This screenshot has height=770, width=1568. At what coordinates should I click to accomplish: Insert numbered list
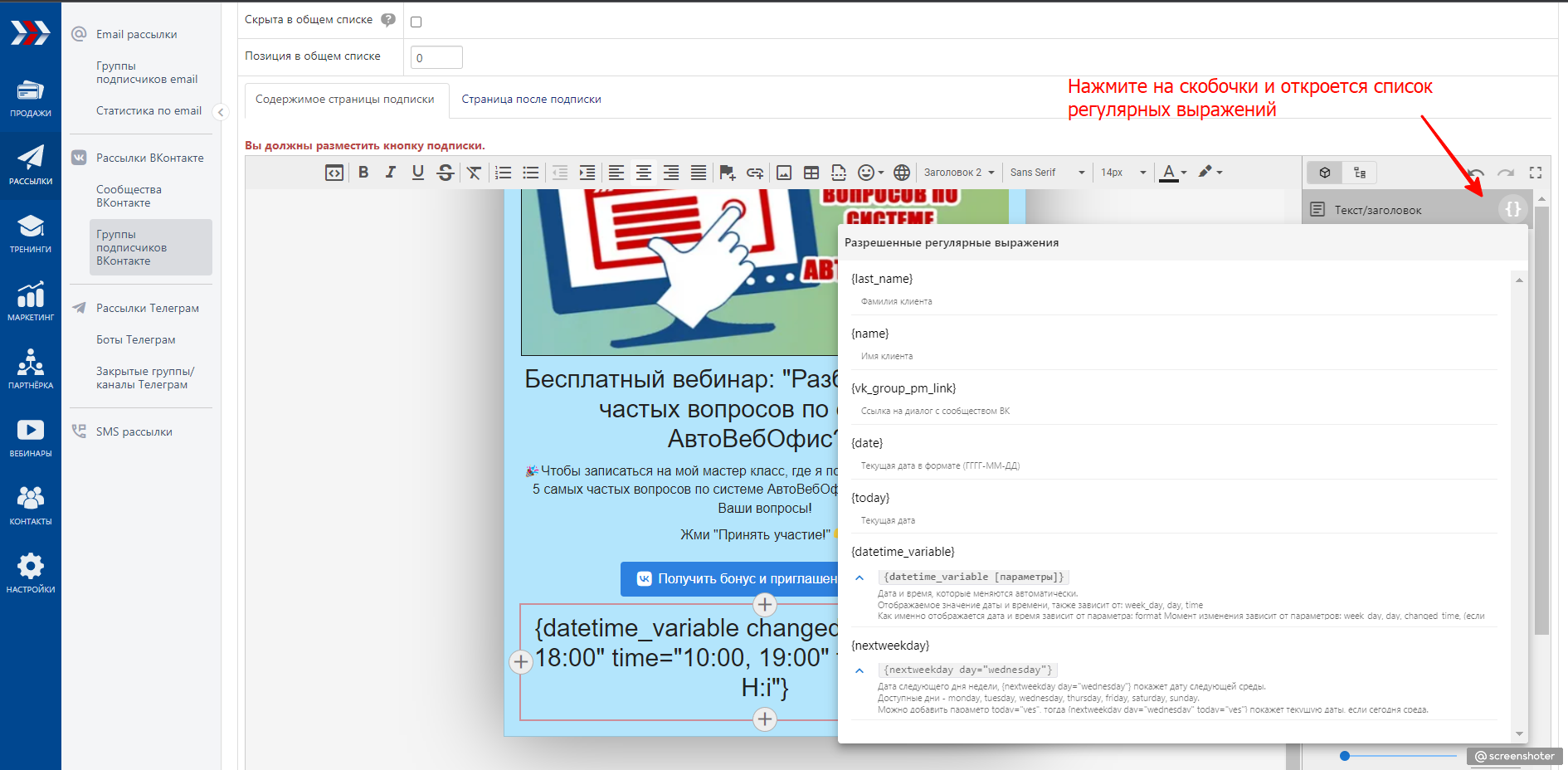click(504, 173)
